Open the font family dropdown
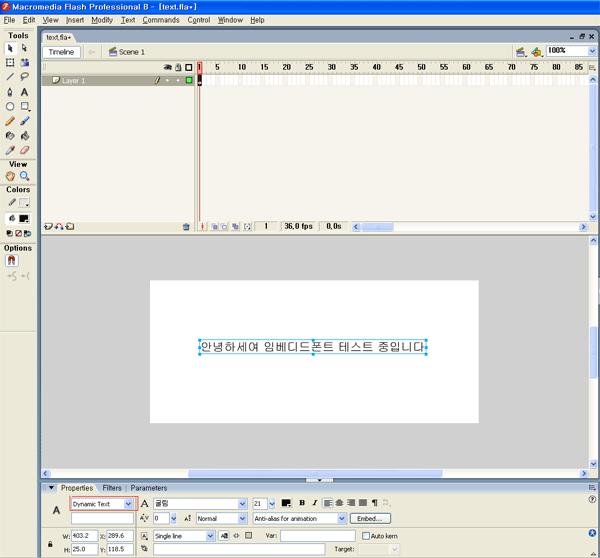The image size is (600, 558). pos(200,504)
